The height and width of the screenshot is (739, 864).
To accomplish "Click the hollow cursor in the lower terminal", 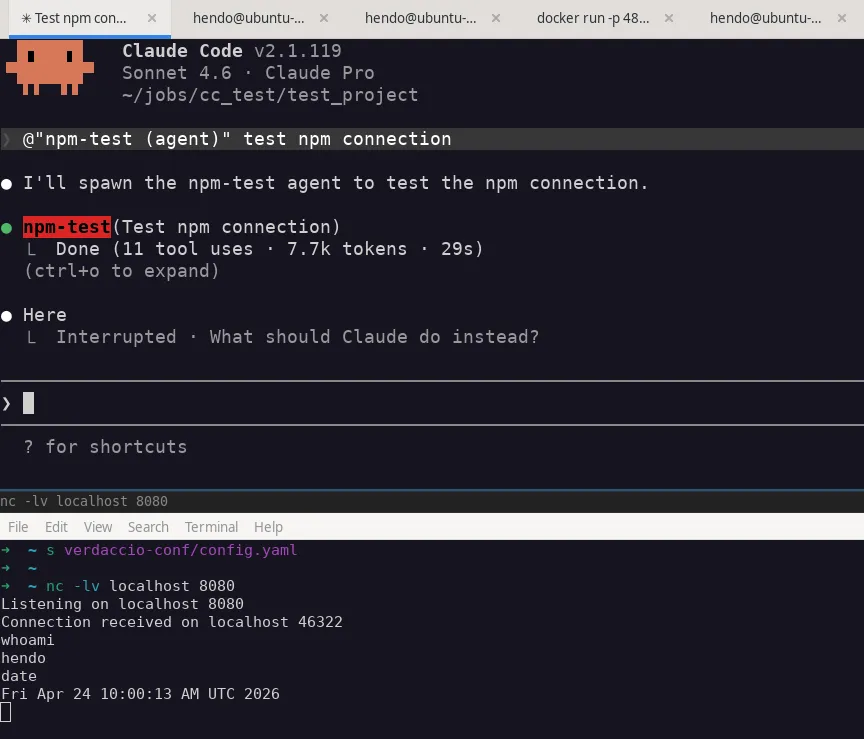I will (6, 712).
